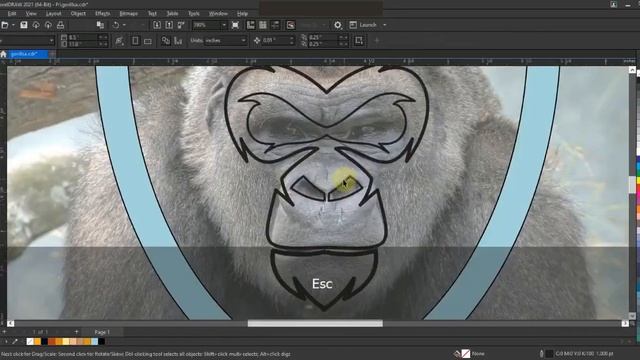Screen dimensions: 640x360
Task: Select the light blue document palette swatch
Action: (95, 341)
